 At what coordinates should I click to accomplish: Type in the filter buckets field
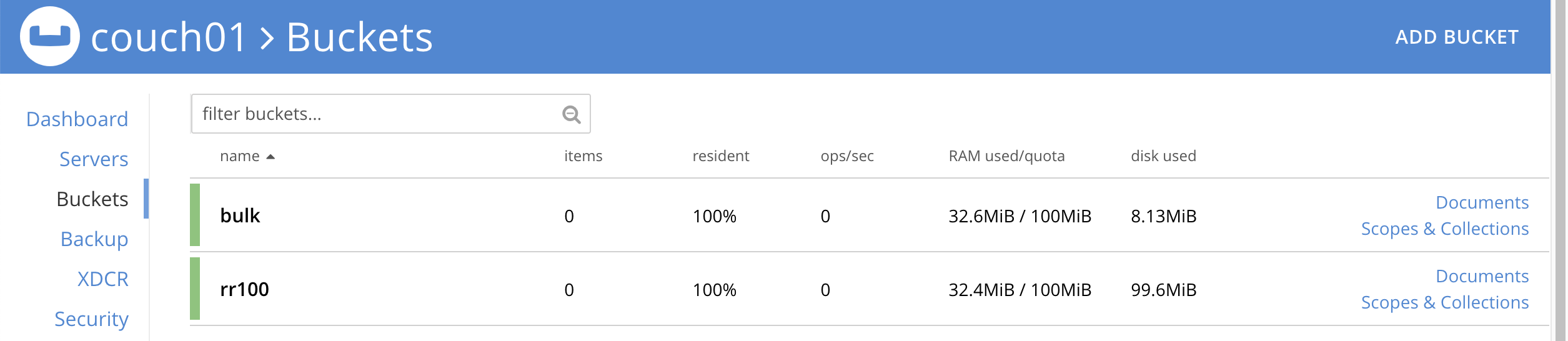[375, 114]
